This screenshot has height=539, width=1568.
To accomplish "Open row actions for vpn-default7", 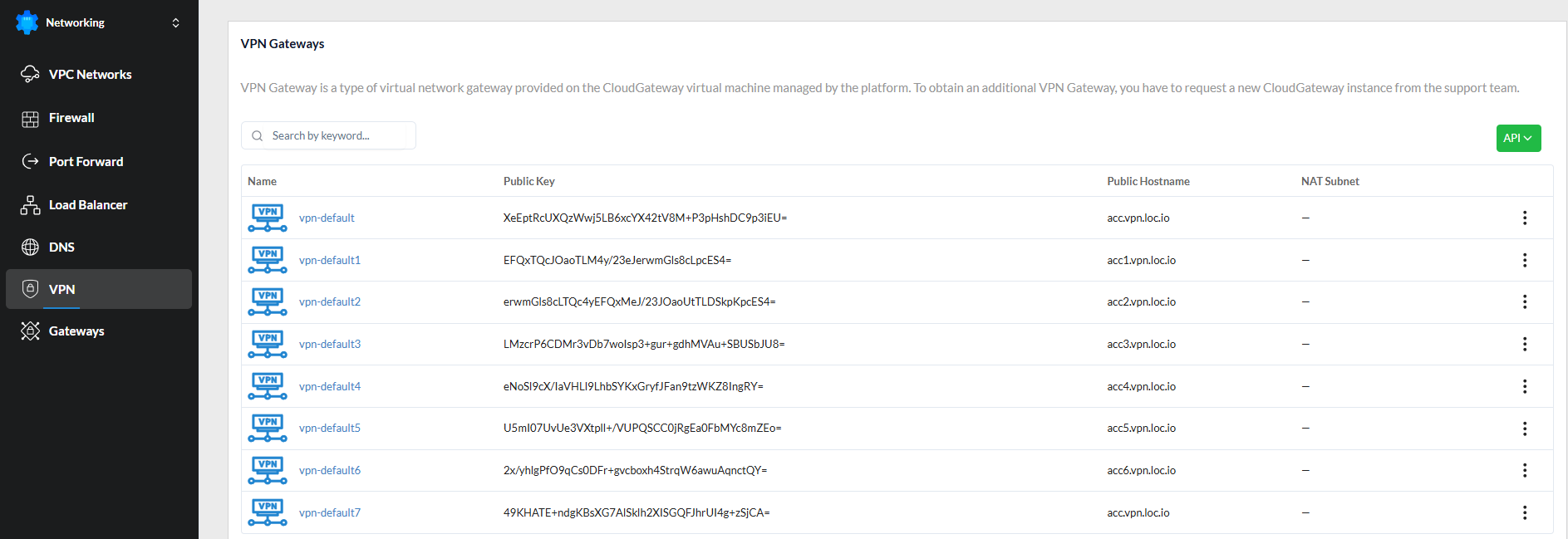I will pos(1524,512).
